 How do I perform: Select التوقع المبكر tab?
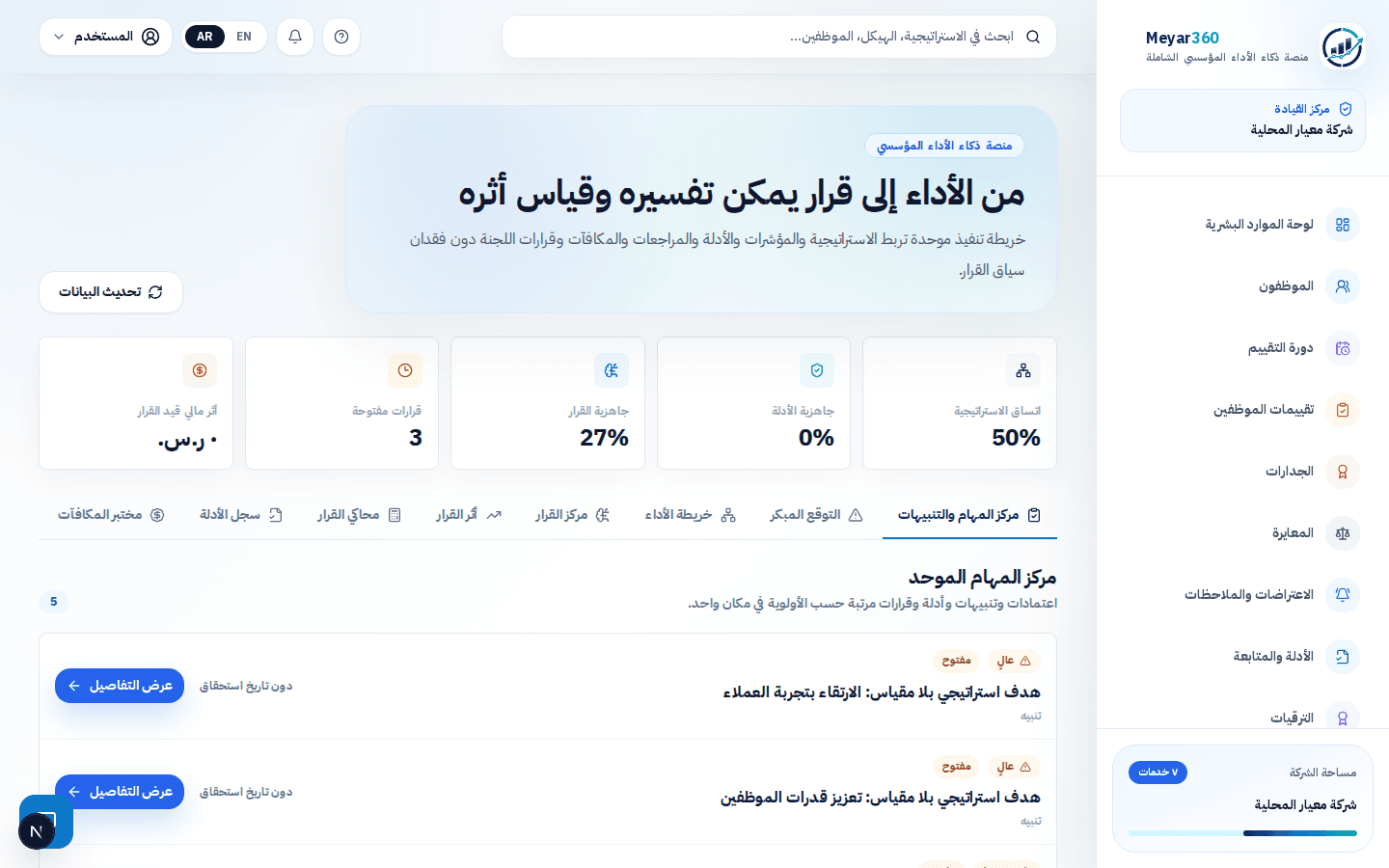tap(816, 515)
